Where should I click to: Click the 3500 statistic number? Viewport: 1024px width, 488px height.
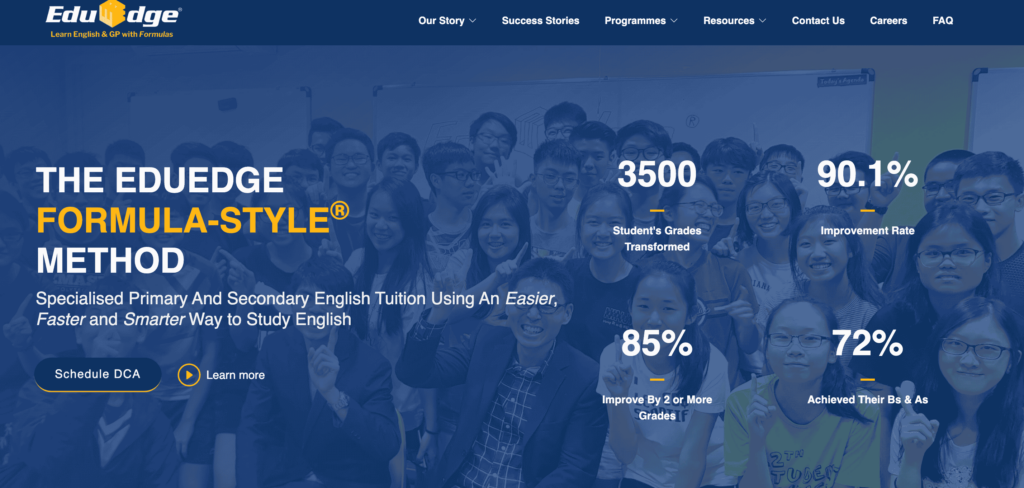(657, 174)
